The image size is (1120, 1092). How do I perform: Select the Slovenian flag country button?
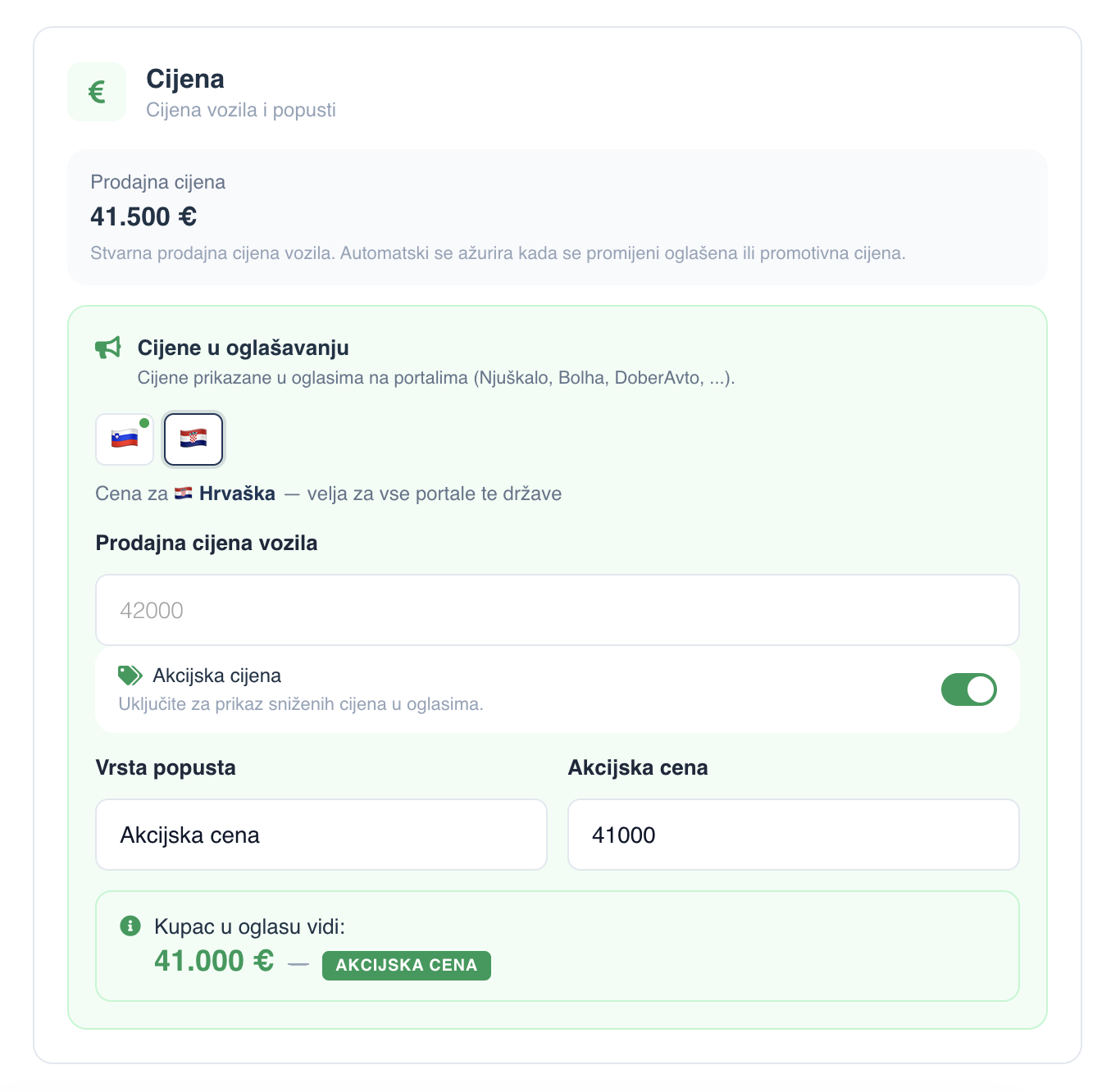(125, 439)
